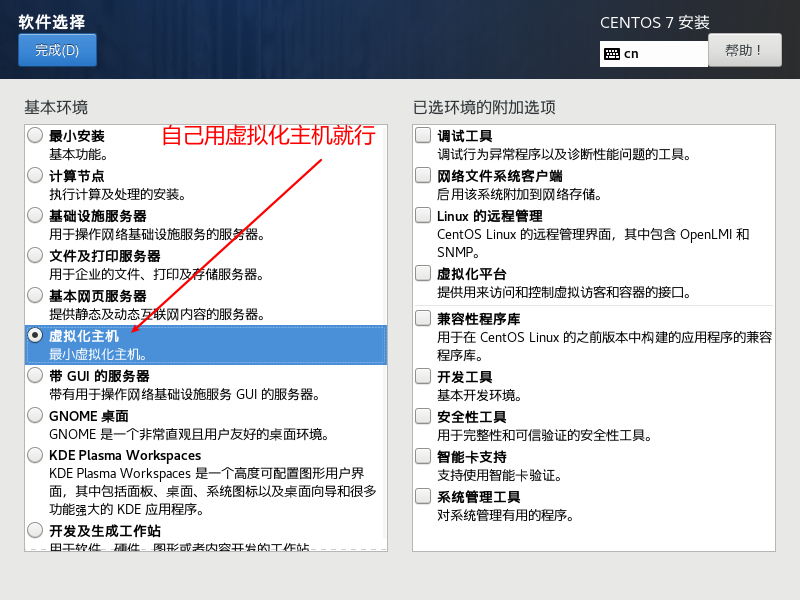Image resolution: width=800 pixels, height=600 pixels.
Task: Select the 虚拟化主机 radio button
Action: (x=35, y=335)
